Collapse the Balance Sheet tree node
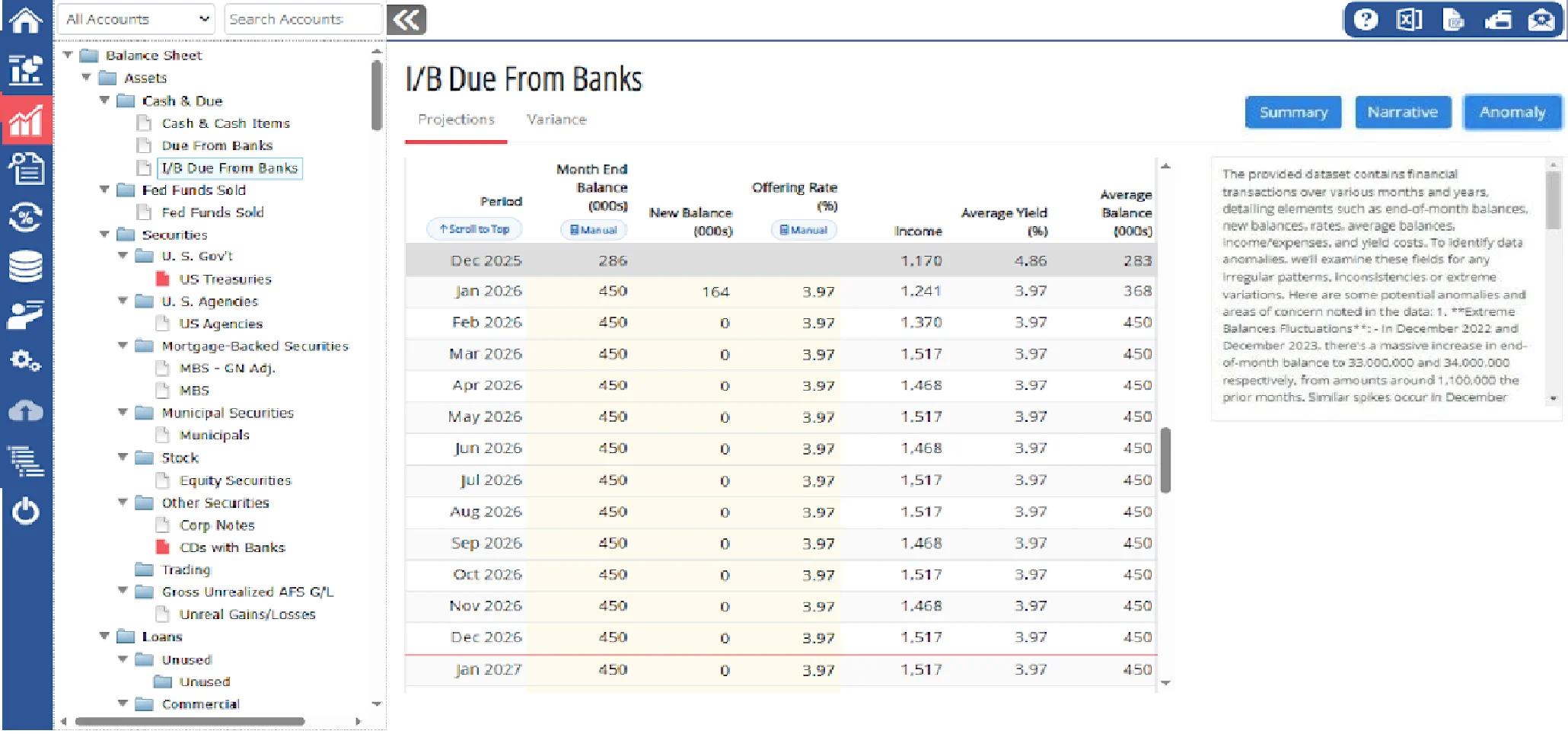The image size is (1568, 734). tap(68, 55)
